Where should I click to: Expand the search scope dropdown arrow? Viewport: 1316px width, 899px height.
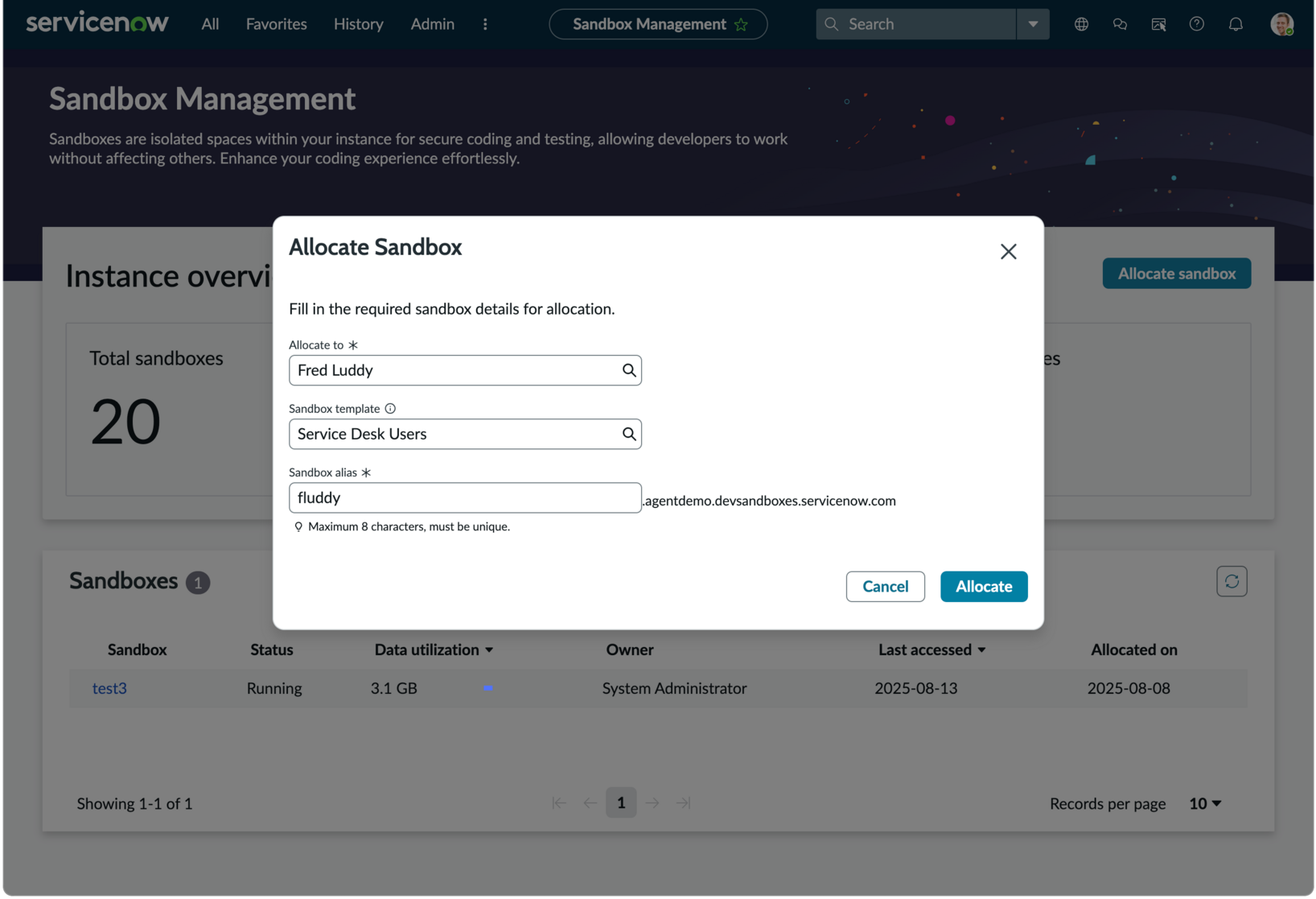pos(1033,24)
